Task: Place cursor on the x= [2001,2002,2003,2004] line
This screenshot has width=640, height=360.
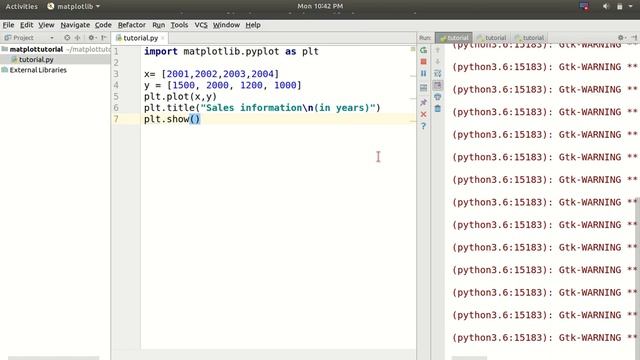Action: click(211, 74)
